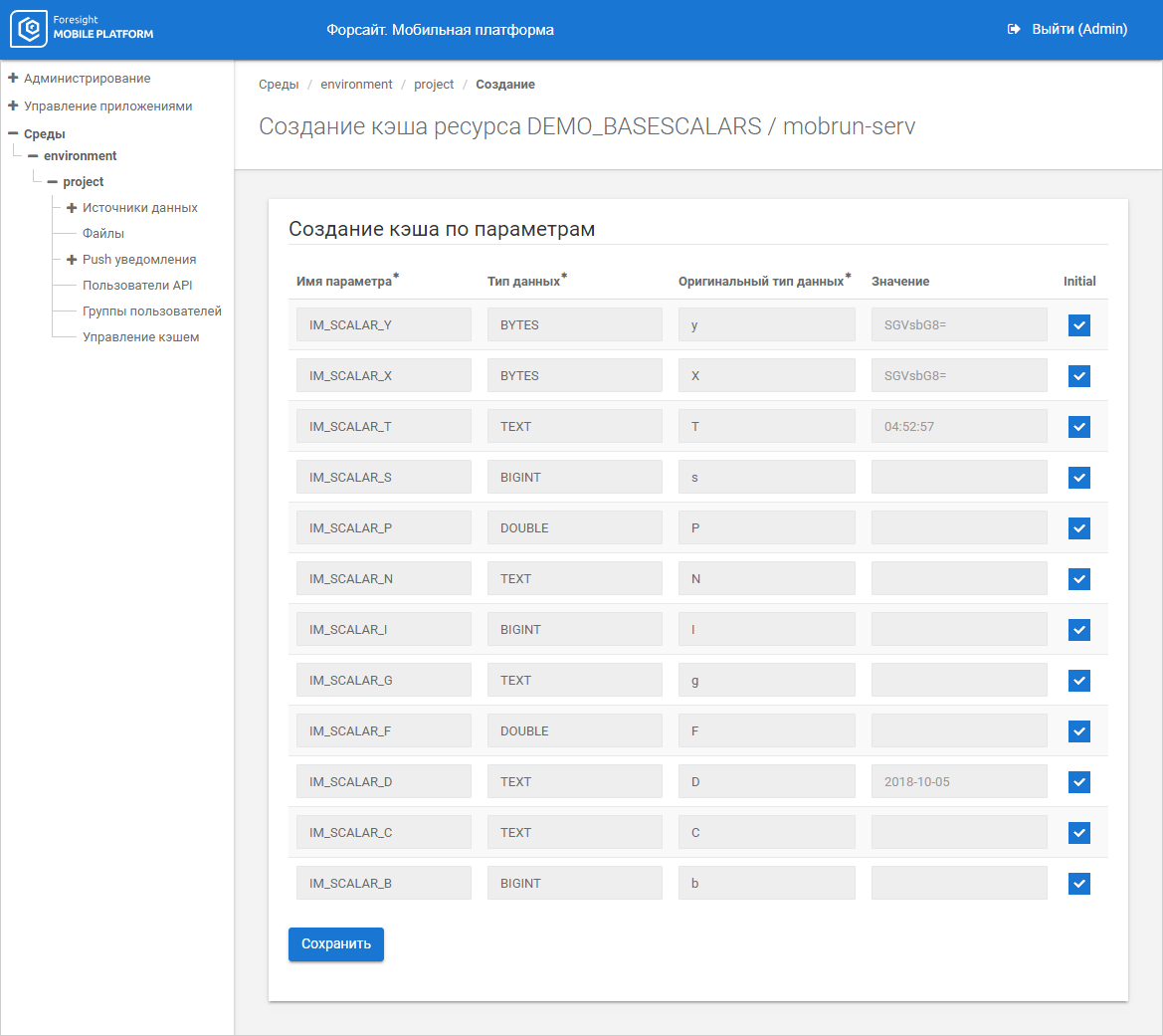Disable Initial checkbox for IM_SCALAR_B
The height and width of the screenshot is (1036, 1163).
[1078, 884]
